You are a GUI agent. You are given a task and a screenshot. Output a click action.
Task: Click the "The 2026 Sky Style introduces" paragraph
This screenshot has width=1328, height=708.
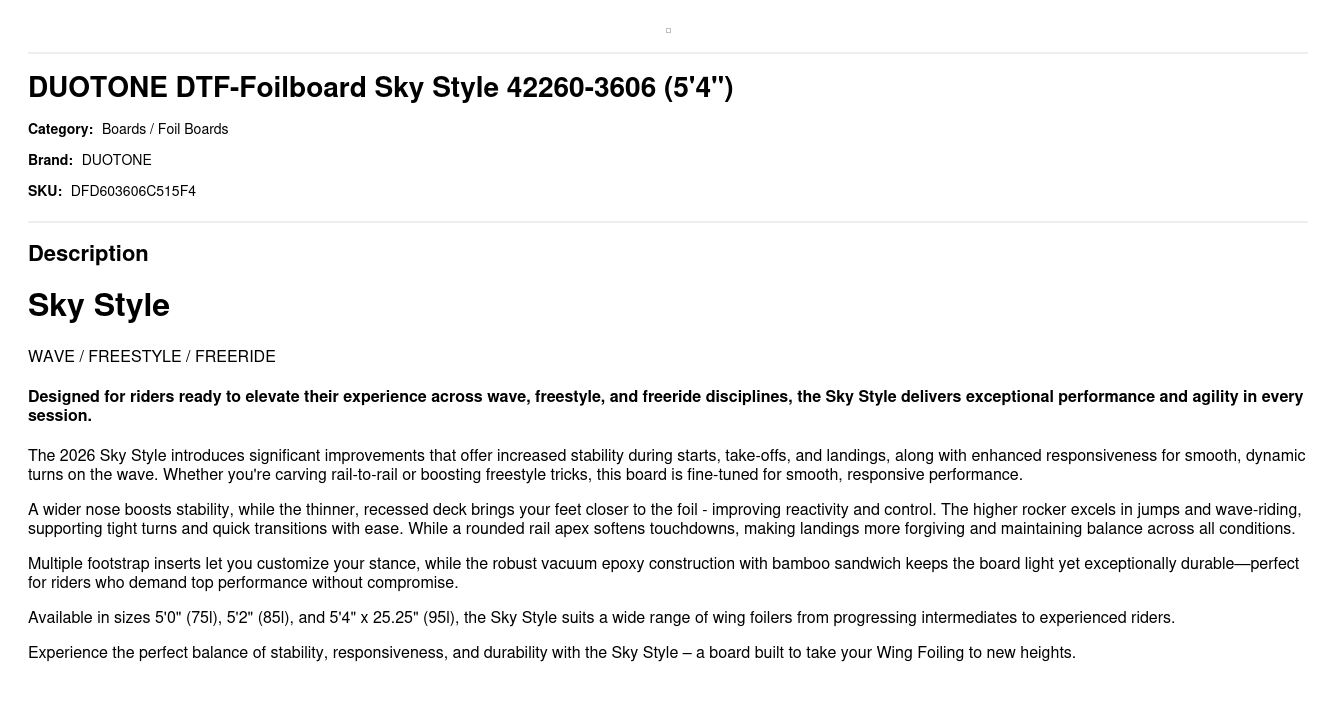(664, 465)
